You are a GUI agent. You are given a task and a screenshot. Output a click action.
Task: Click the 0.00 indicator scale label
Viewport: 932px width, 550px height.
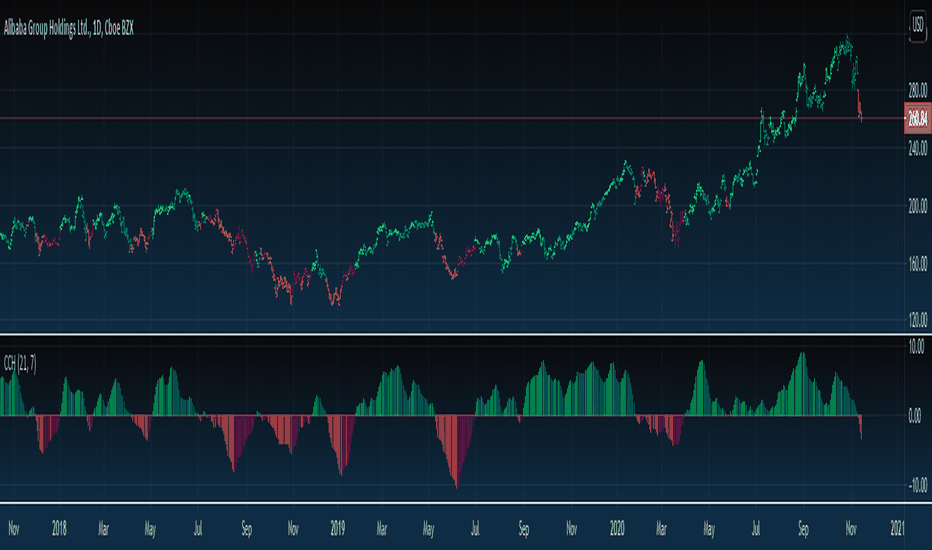(916, 416)
